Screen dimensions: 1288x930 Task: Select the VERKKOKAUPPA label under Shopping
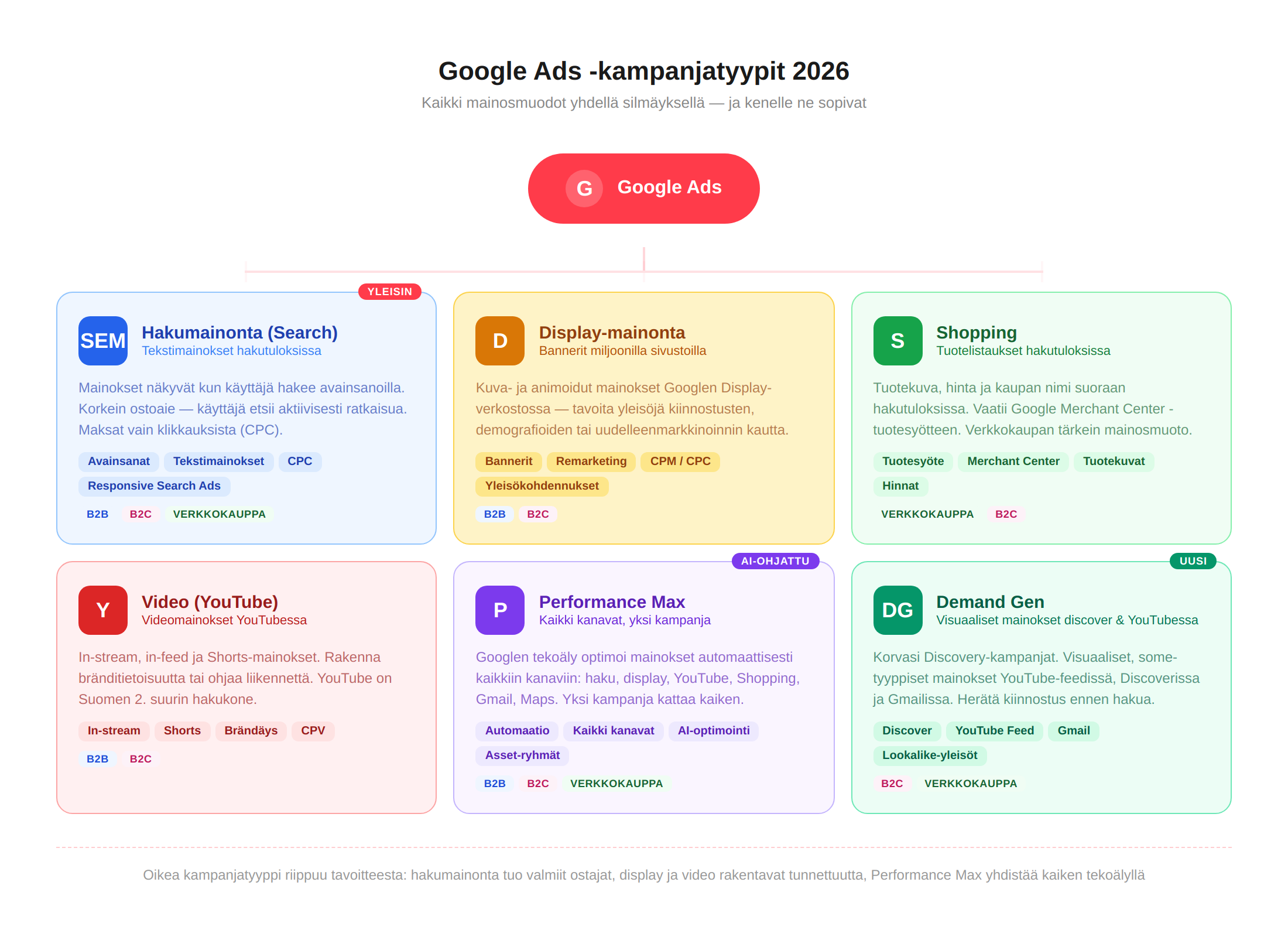pyautogui.click(x=927, y=514)
